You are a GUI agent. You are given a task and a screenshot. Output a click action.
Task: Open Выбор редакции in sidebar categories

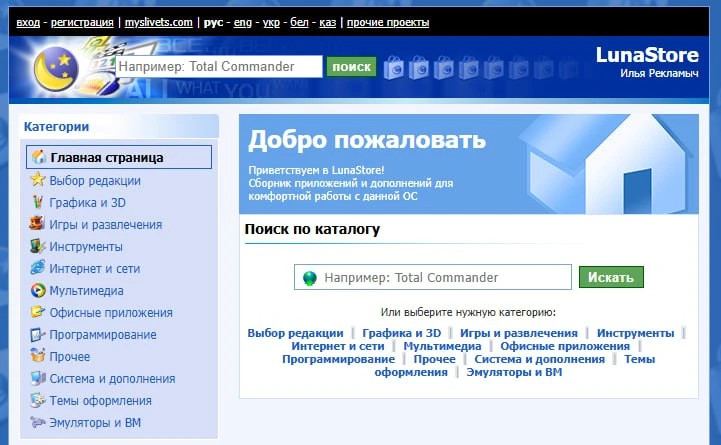click(95, 181)
